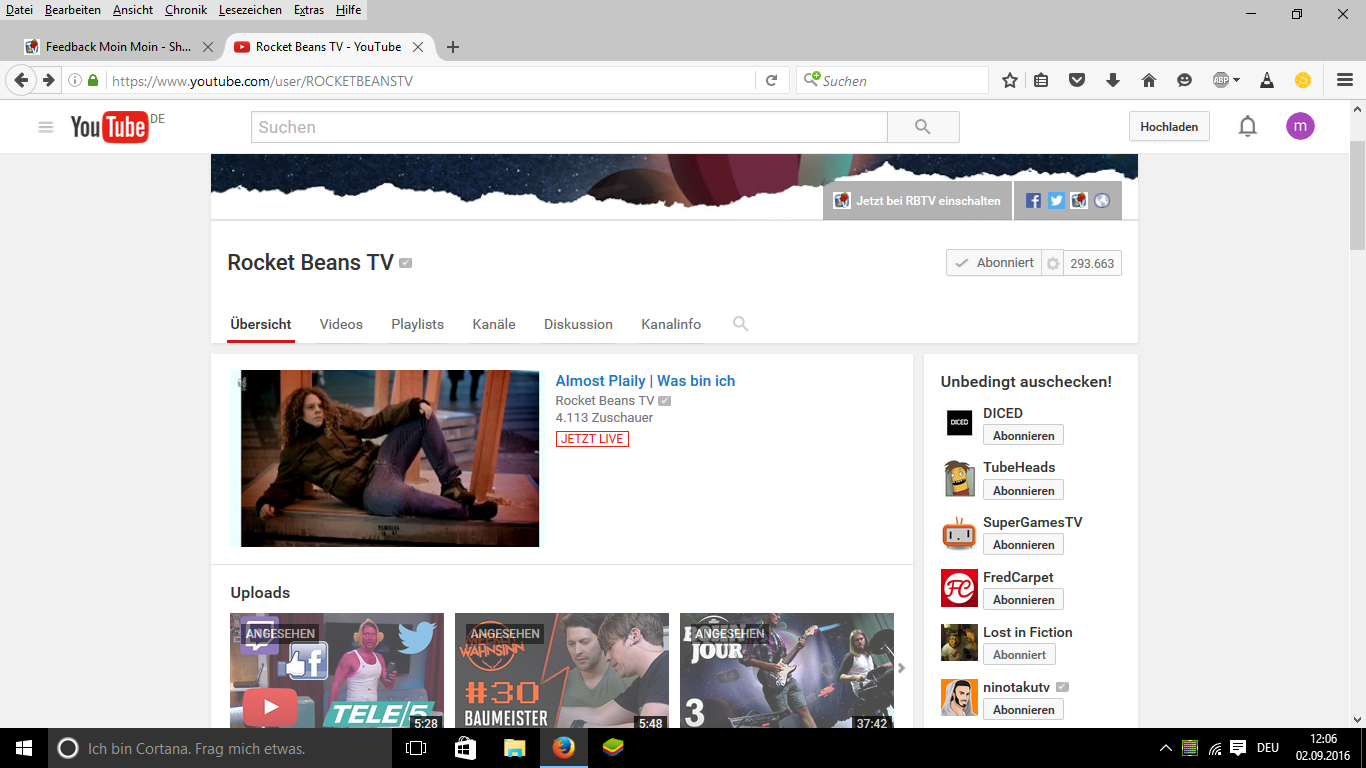Bookmark this page with the star icon
The width and height of the screenshot is (1366, 768).
(1010, 80)
